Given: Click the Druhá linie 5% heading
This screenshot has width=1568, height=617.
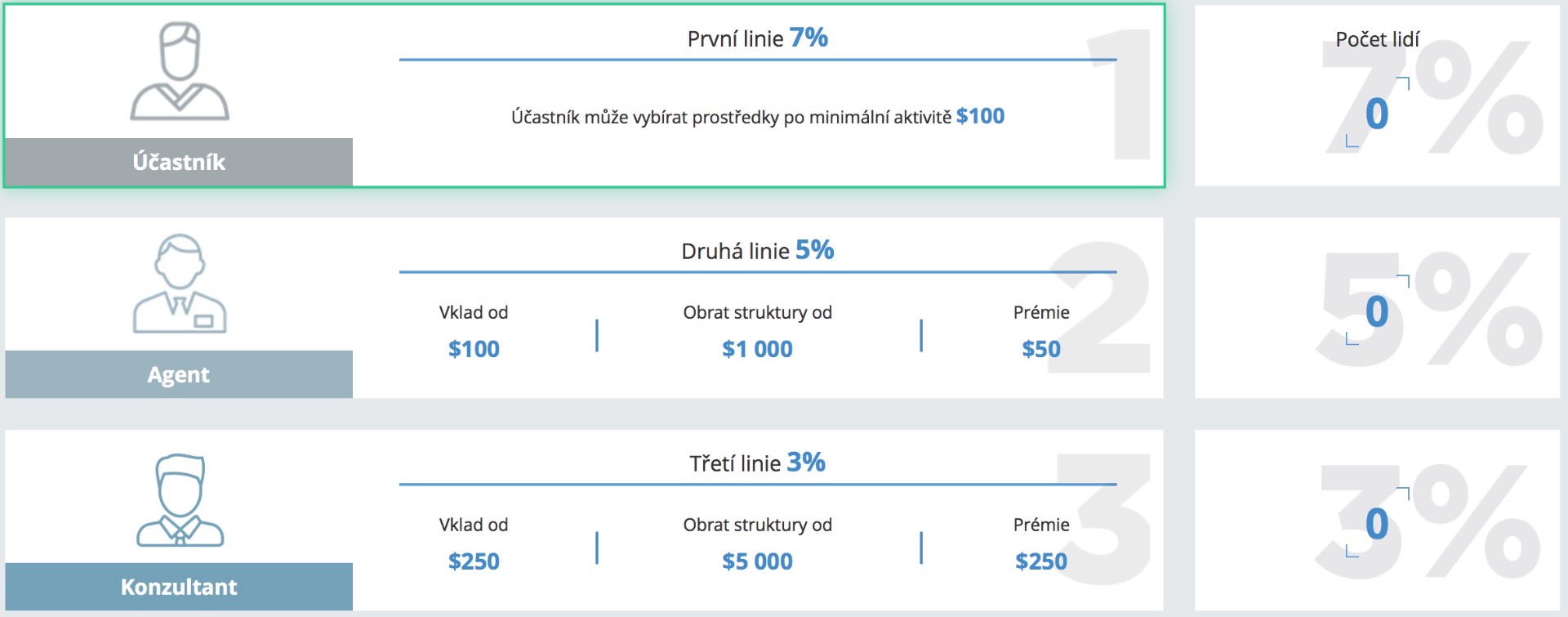Looking at the screenshot, I should (757, 250).
